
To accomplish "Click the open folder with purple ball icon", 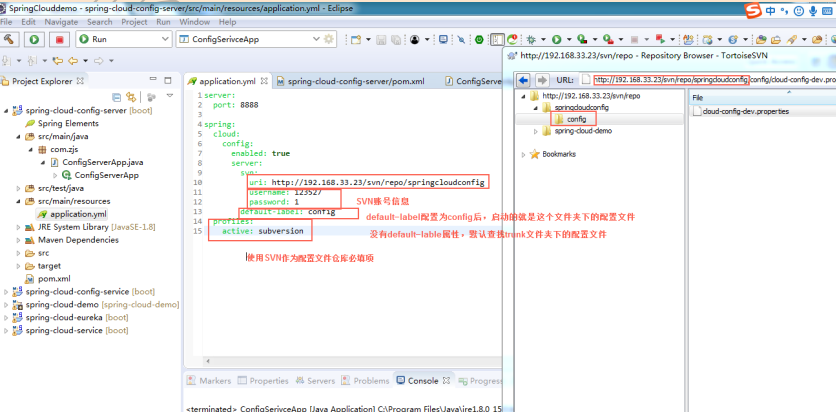I will pyautogui.click(x=761, y=39).
